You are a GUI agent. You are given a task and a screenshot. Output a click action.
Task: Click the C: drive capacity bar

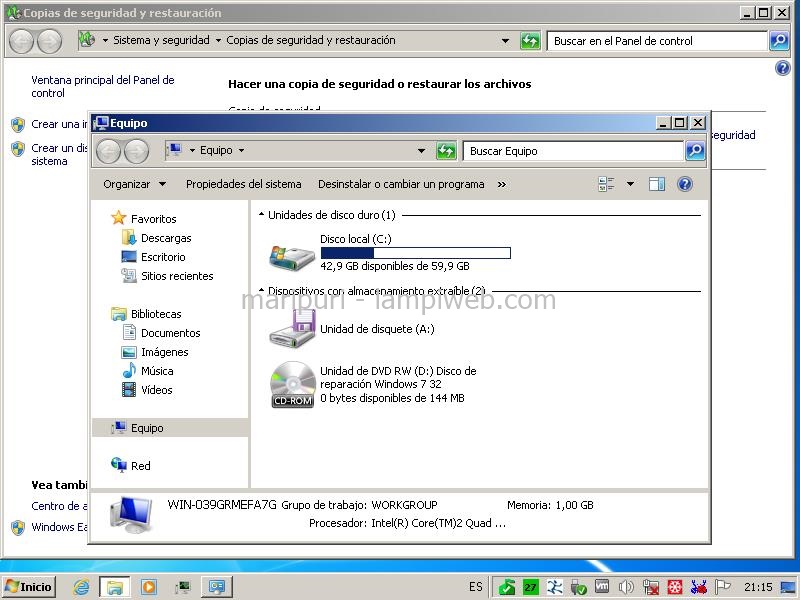(x=415, y=253)
